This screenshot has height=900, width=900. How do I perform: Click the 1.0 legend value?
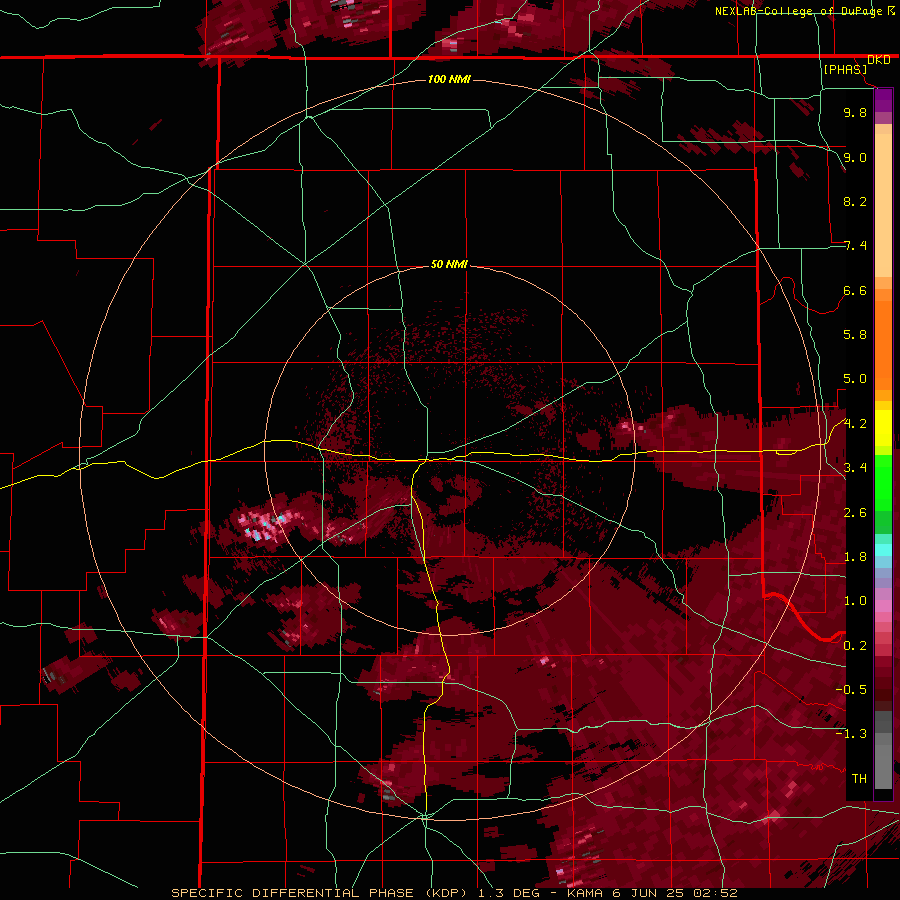tap(855, 601)
